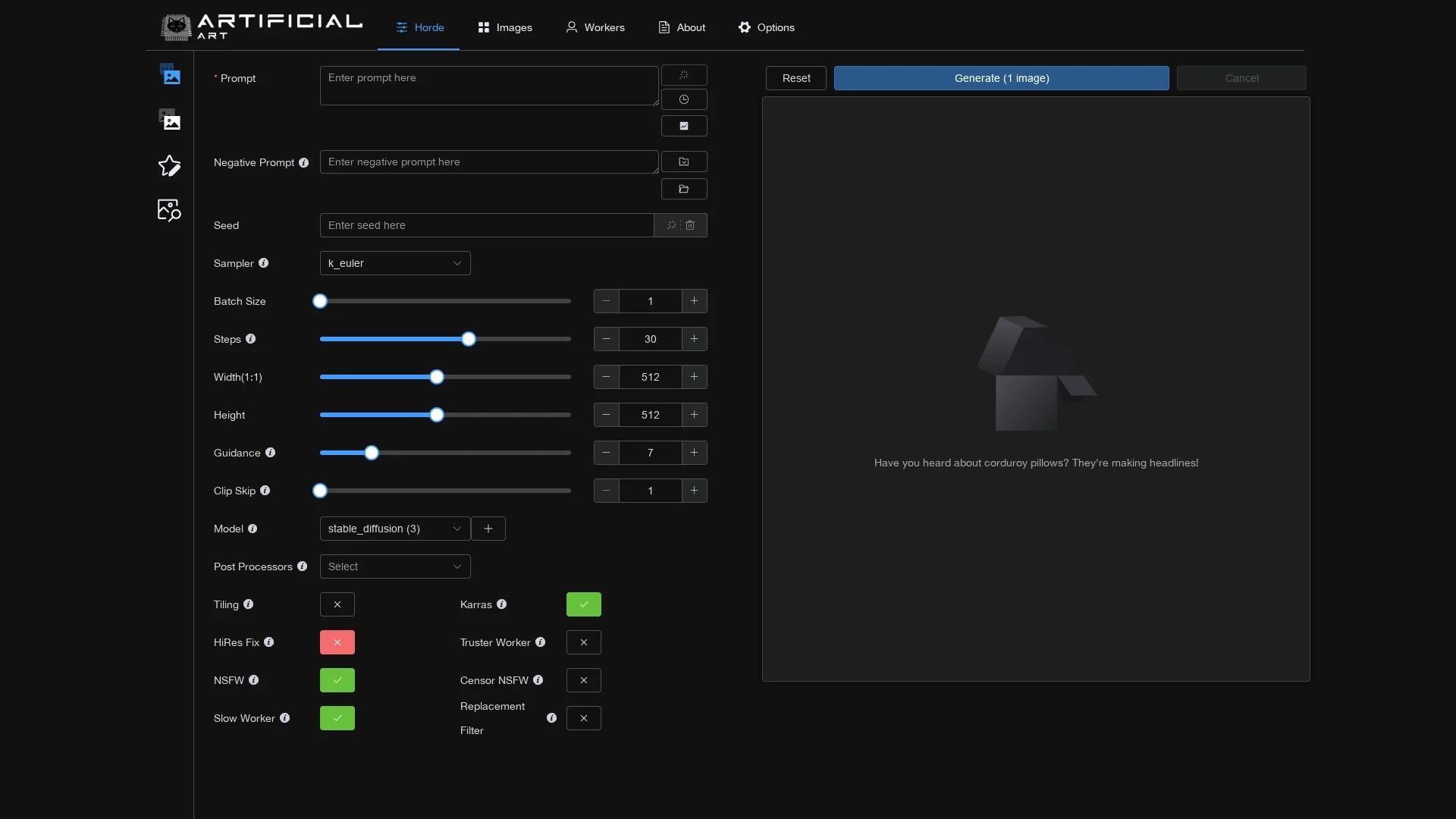Open the image search (interrogation) sidebar icon
Viewport: 1456px width, 819px height.
point(170,210)
